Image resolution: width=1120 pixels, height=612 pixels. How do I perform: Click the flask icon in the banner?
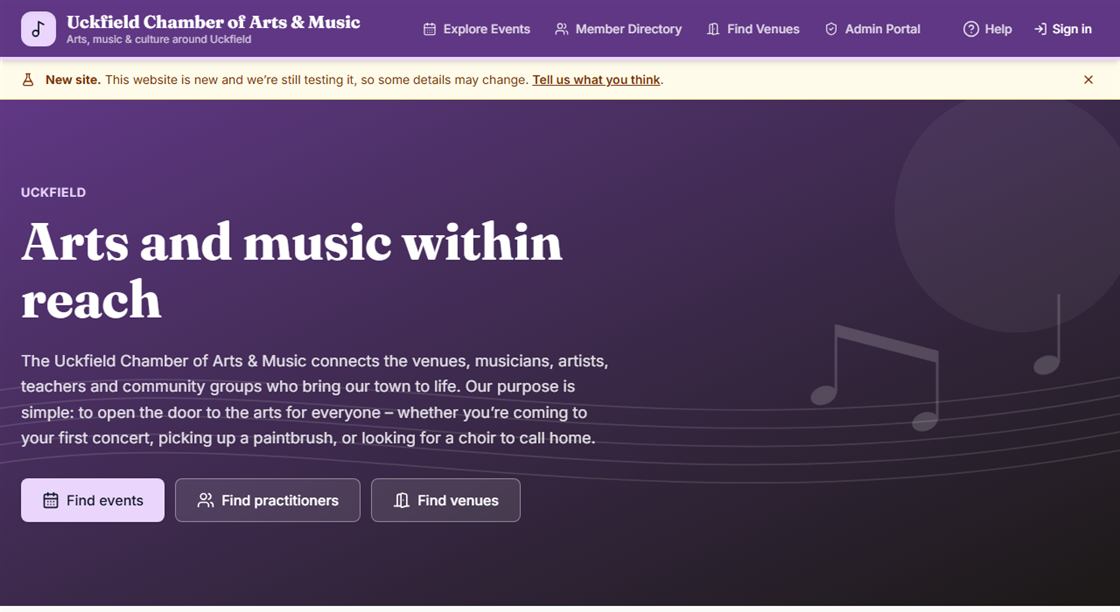(28, 80)
